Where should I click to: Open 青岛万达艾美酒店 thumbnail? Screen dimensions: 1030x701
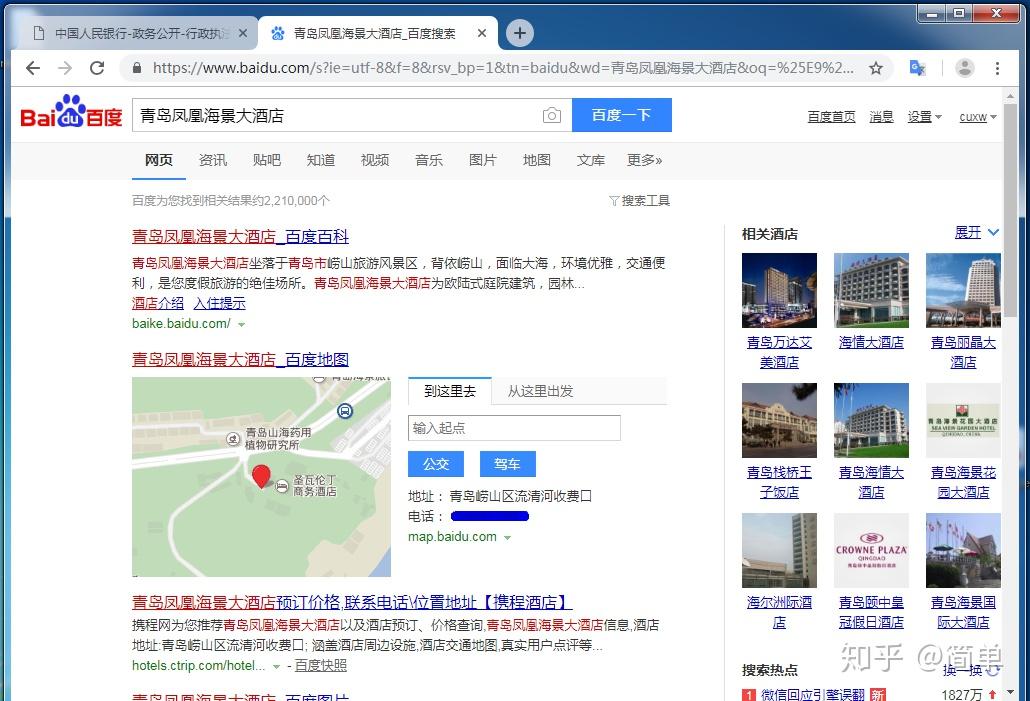[779, 290]
